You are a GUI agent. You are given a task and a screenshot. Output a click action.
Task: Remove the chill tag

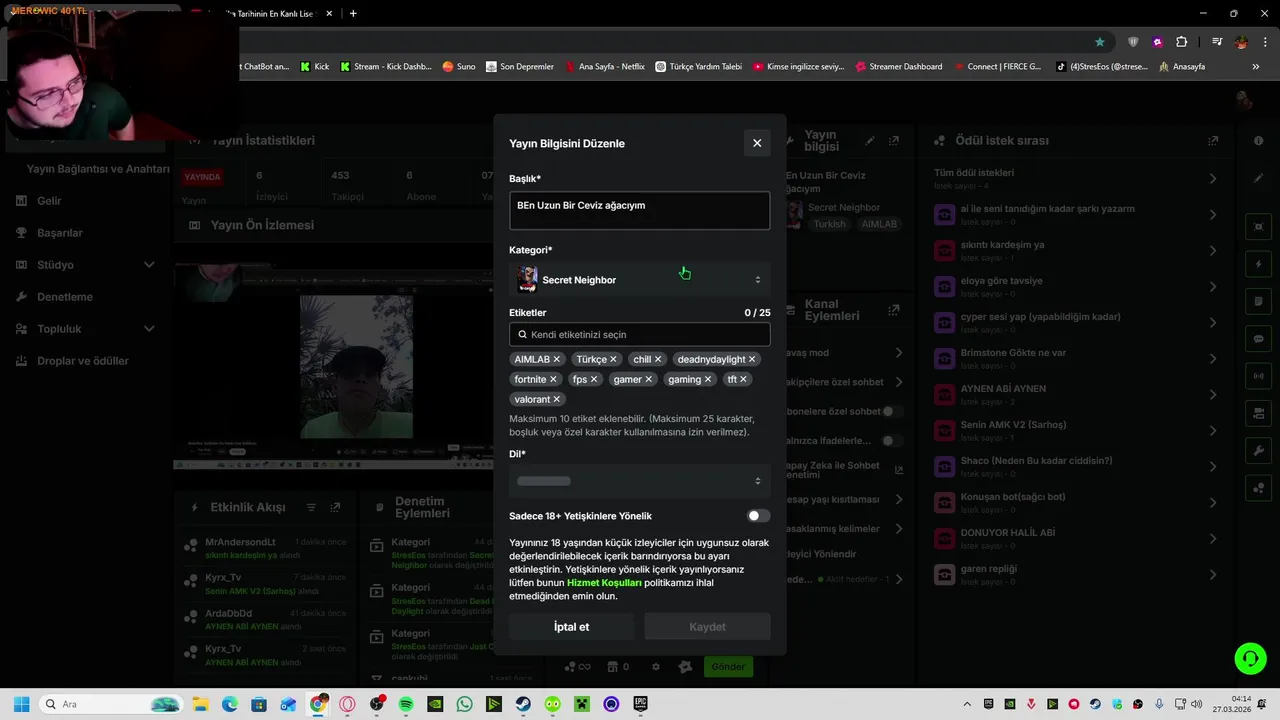658,359
